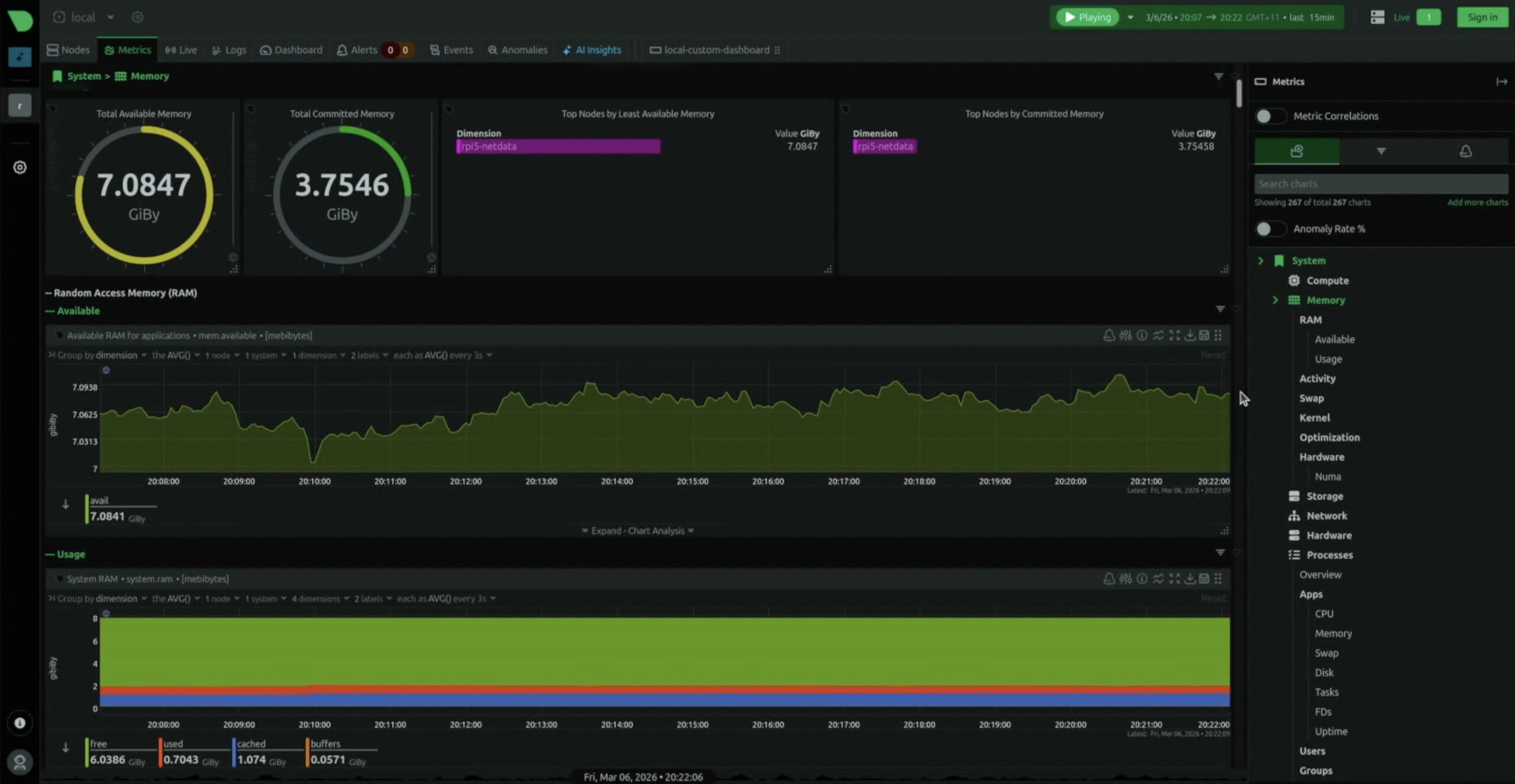Viewport: 1515px width, 784px height.
Task: Click the Add more charts link
Action: tap(1477, 202)
